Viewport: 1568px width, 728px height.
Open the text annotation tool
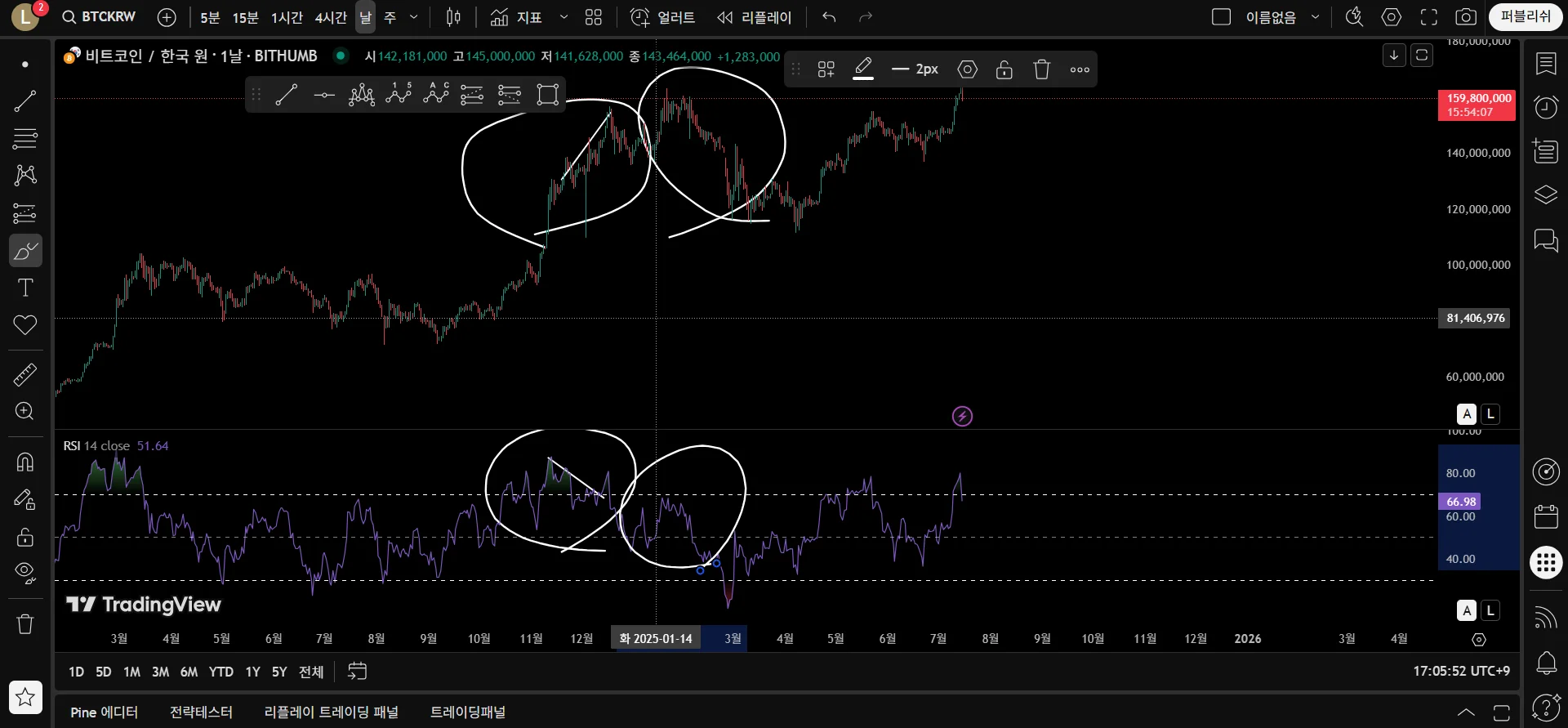tap(25, 288)
